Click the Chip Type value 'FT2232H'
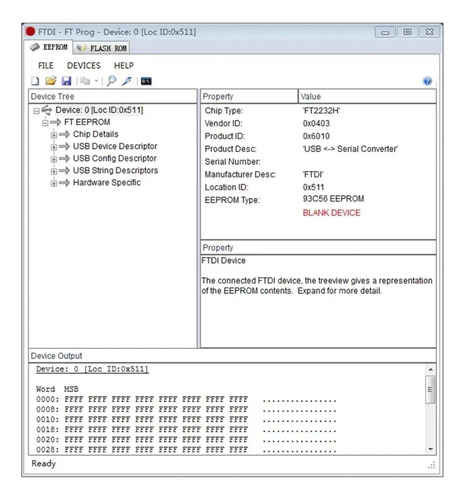The width and height of the screenshot is (465, 500). click(x=321, y=111)
